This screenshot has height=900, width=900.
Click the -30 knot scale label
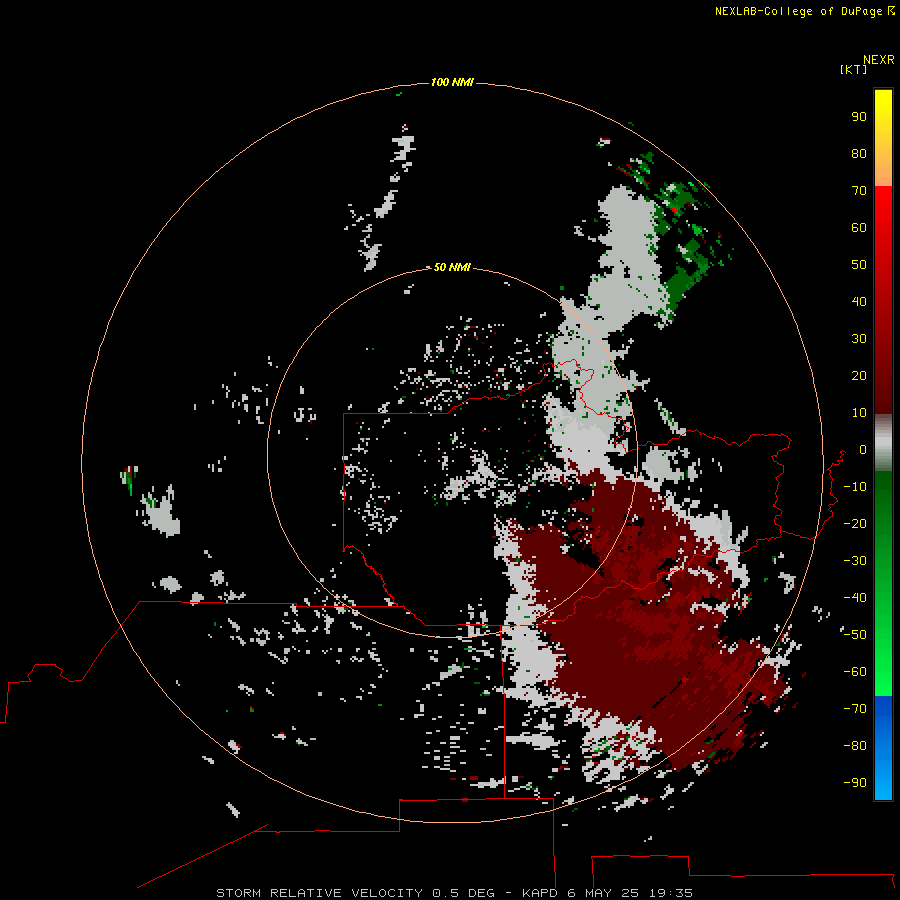855,561
